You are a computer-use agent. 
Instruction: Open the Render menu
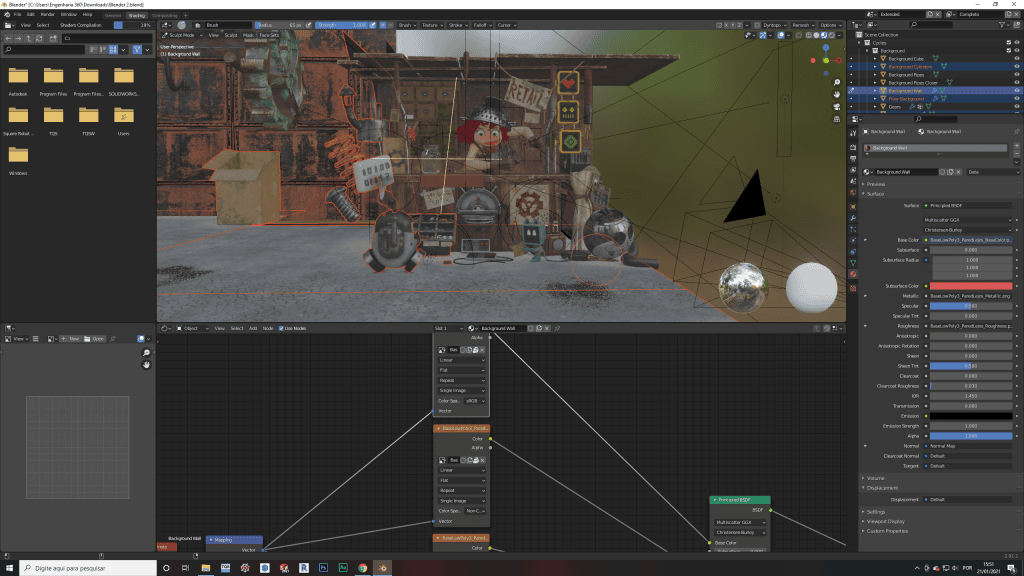coord(48,14)
